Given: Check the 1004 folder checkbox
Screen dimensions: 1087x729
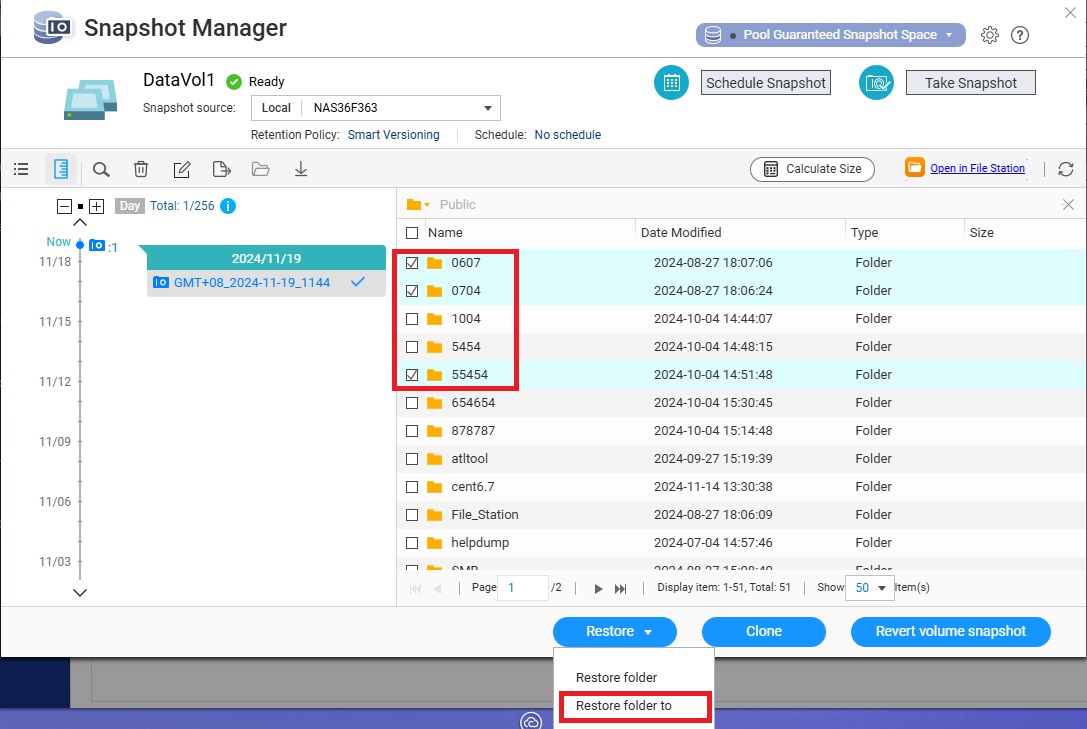Looking at the screenshot, I should (412, 319).
